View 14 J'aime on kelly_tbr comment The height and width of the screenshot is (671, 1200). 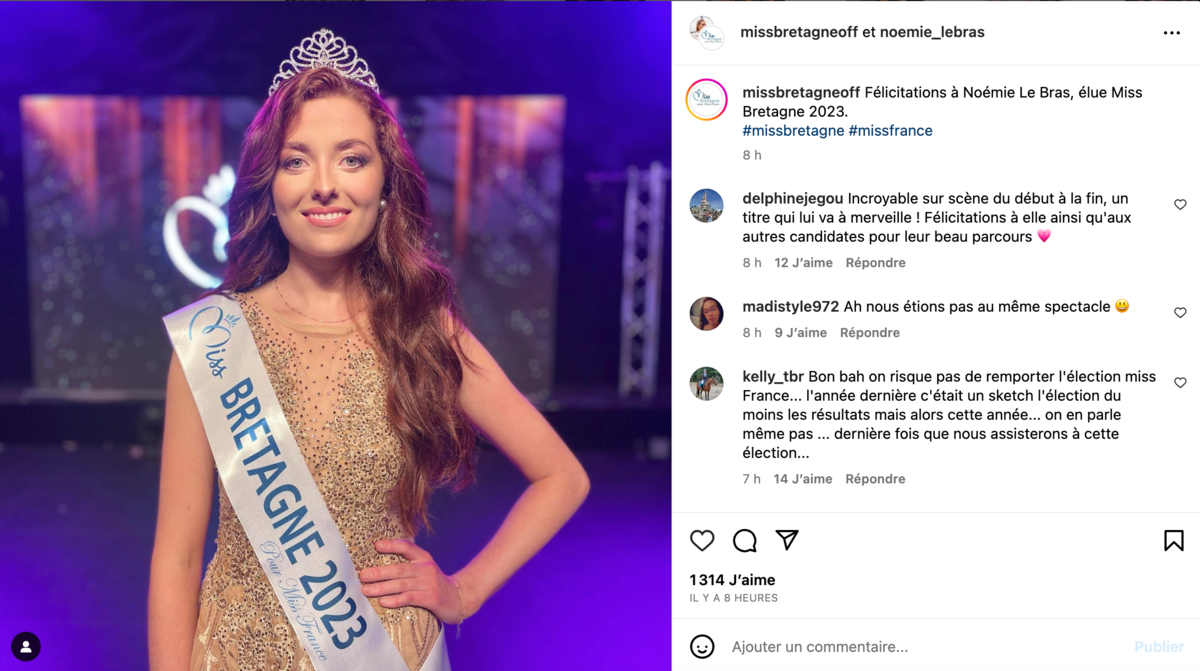(802, 479)
